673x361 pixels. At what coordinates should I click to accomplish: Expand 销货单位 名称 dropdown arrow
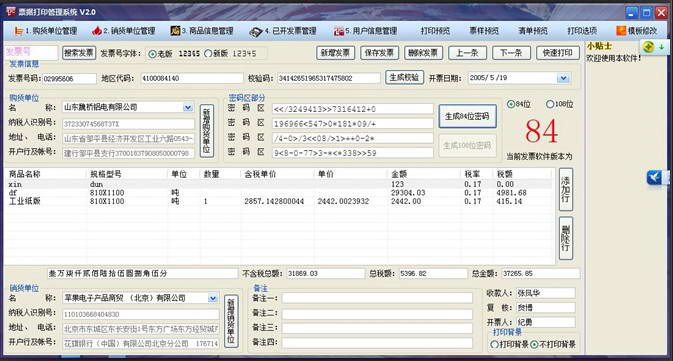(212, 298)
